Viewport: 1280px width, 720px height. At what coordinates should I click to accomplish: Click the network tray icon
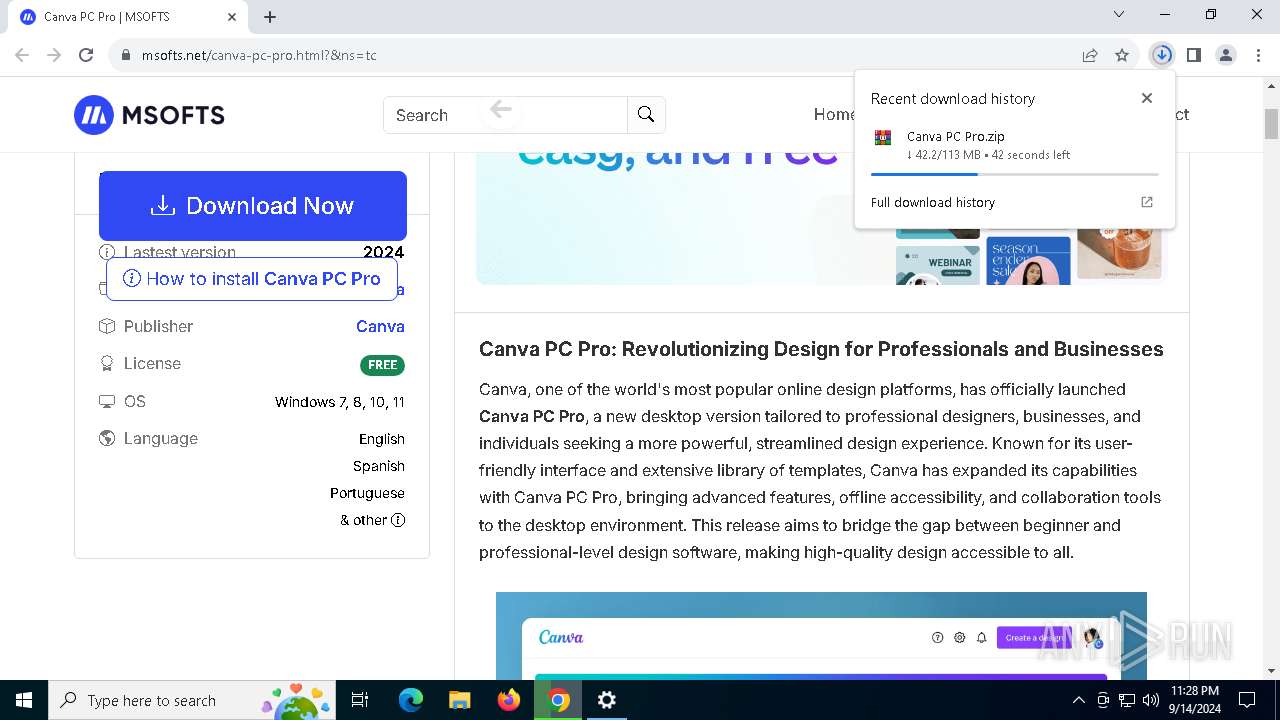[x=1127, y=700]
